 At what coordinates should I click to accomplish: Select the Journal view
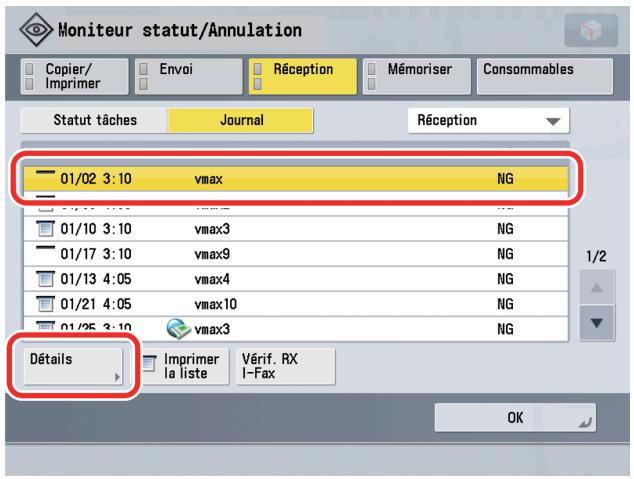click(241, 120)
